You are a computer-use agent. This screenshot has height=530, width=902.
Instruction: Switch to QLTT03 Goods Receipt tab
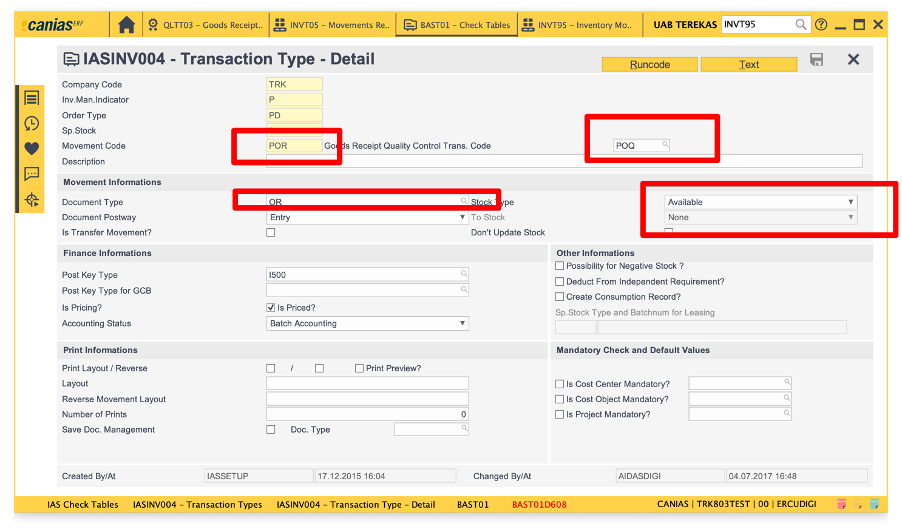[x=205, y=24]
